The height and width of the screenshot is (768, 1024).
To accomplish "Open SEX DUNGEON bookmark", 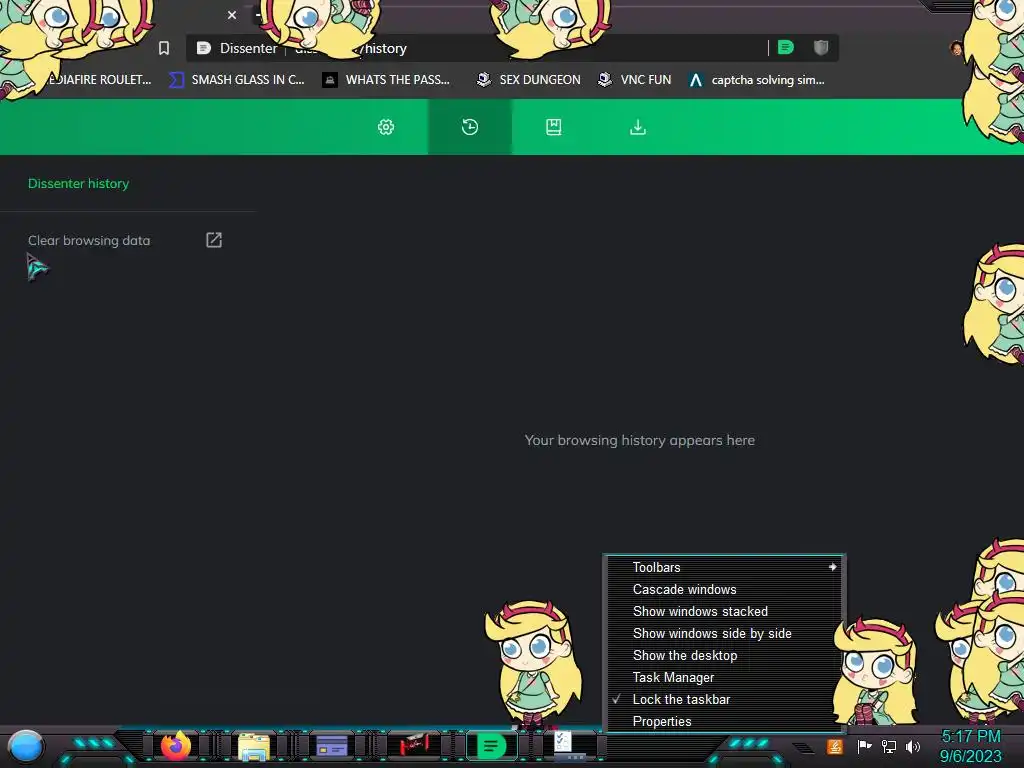I will pyautogui.click(x=528, y=80).
